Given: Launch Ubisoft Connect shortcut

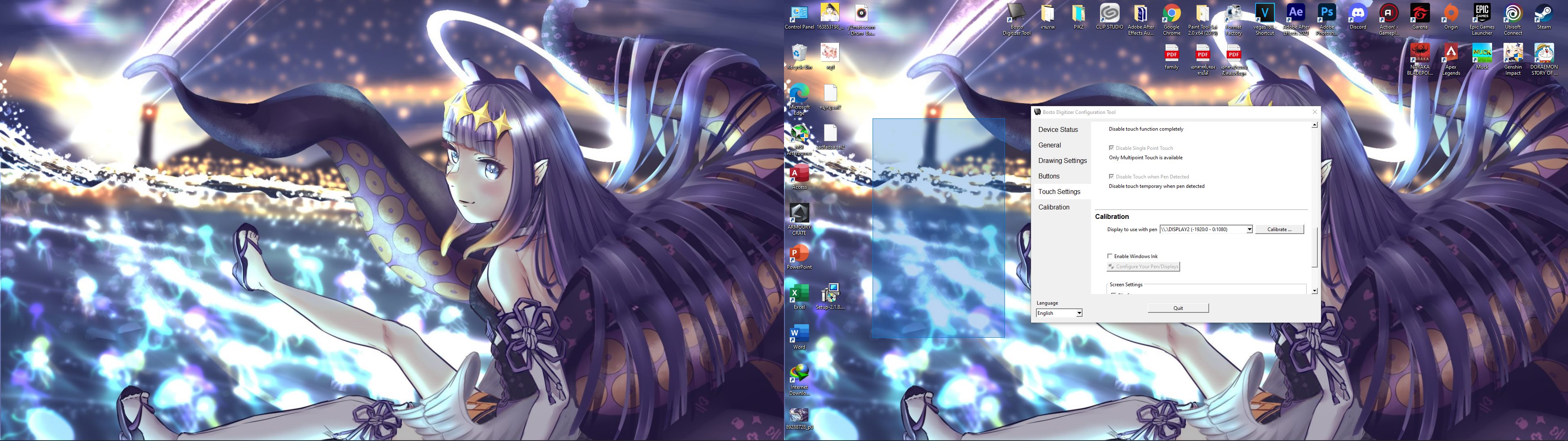Looking at the screenshot, I should 1513,18.
